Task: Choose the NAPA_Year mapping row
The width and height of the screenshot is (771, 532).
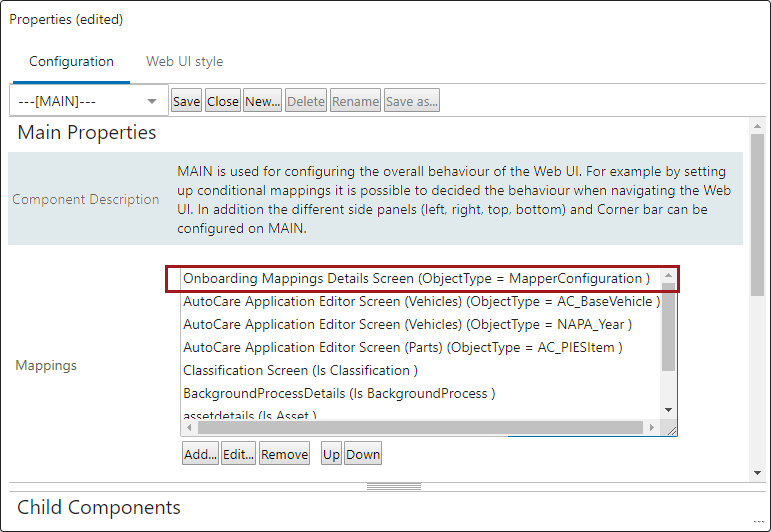Action: tap(407, 324)
